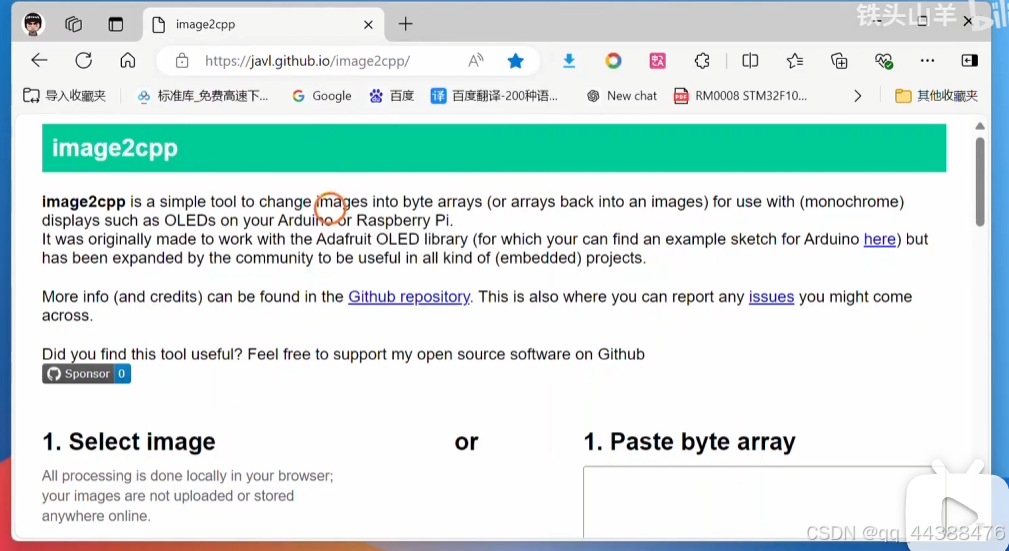The image size is (1009, 551).
Task: Open the RM0008 STM32F10 bookmark
Action: point(740,96)
